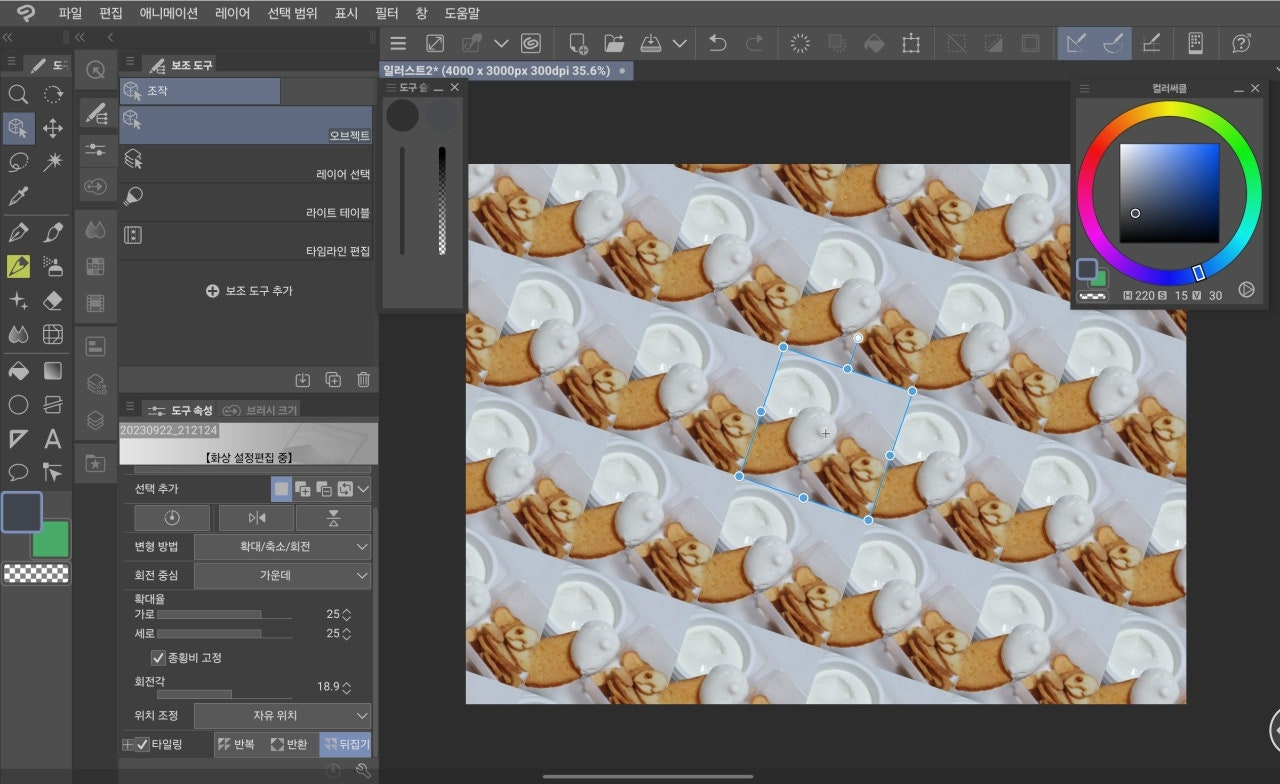1280x784 pixels.
Task: Click flip vertical button
Action: click(333, 517)
